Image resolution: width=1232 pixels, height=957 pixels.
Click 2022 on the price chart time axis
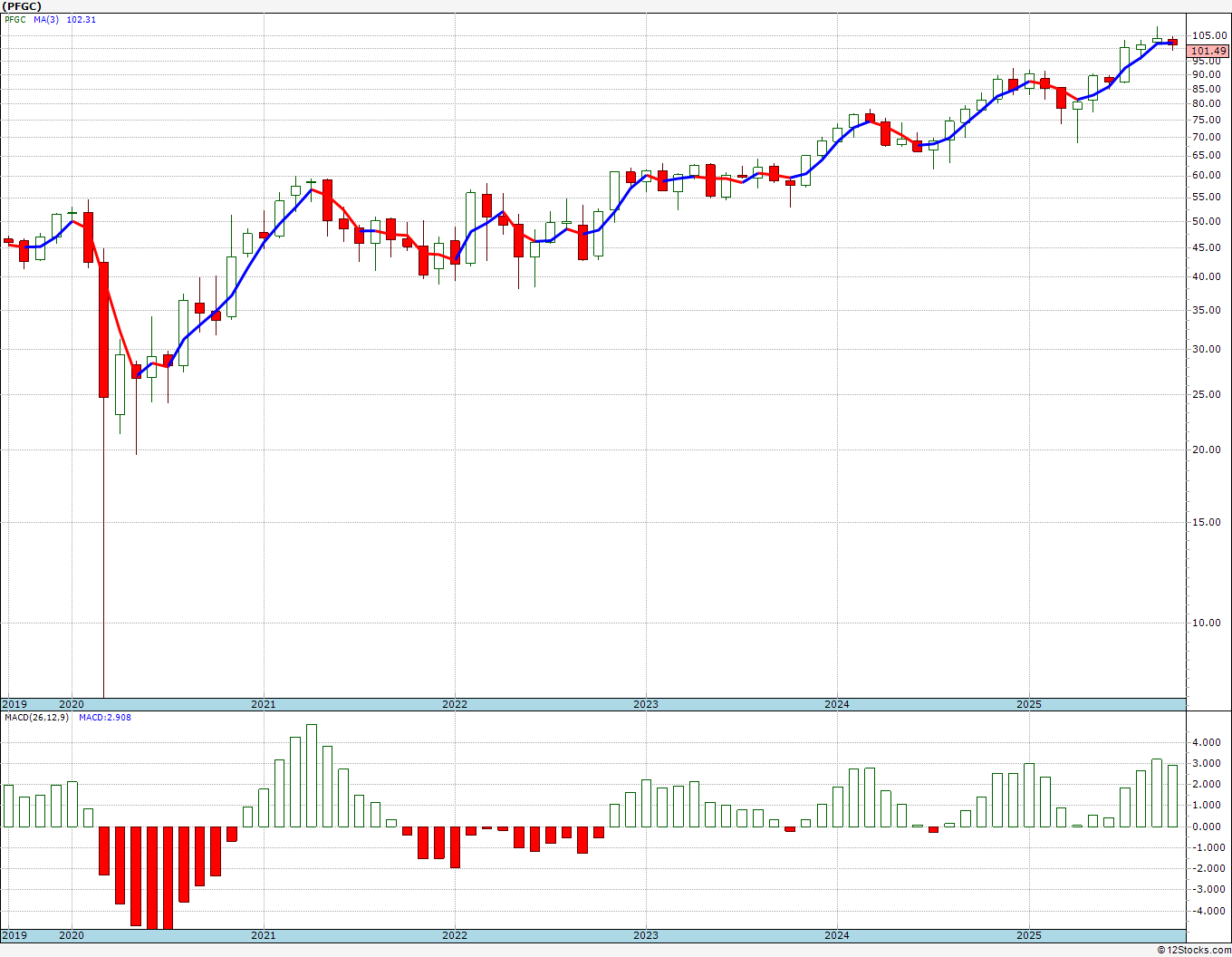click(x=454, y=704)
